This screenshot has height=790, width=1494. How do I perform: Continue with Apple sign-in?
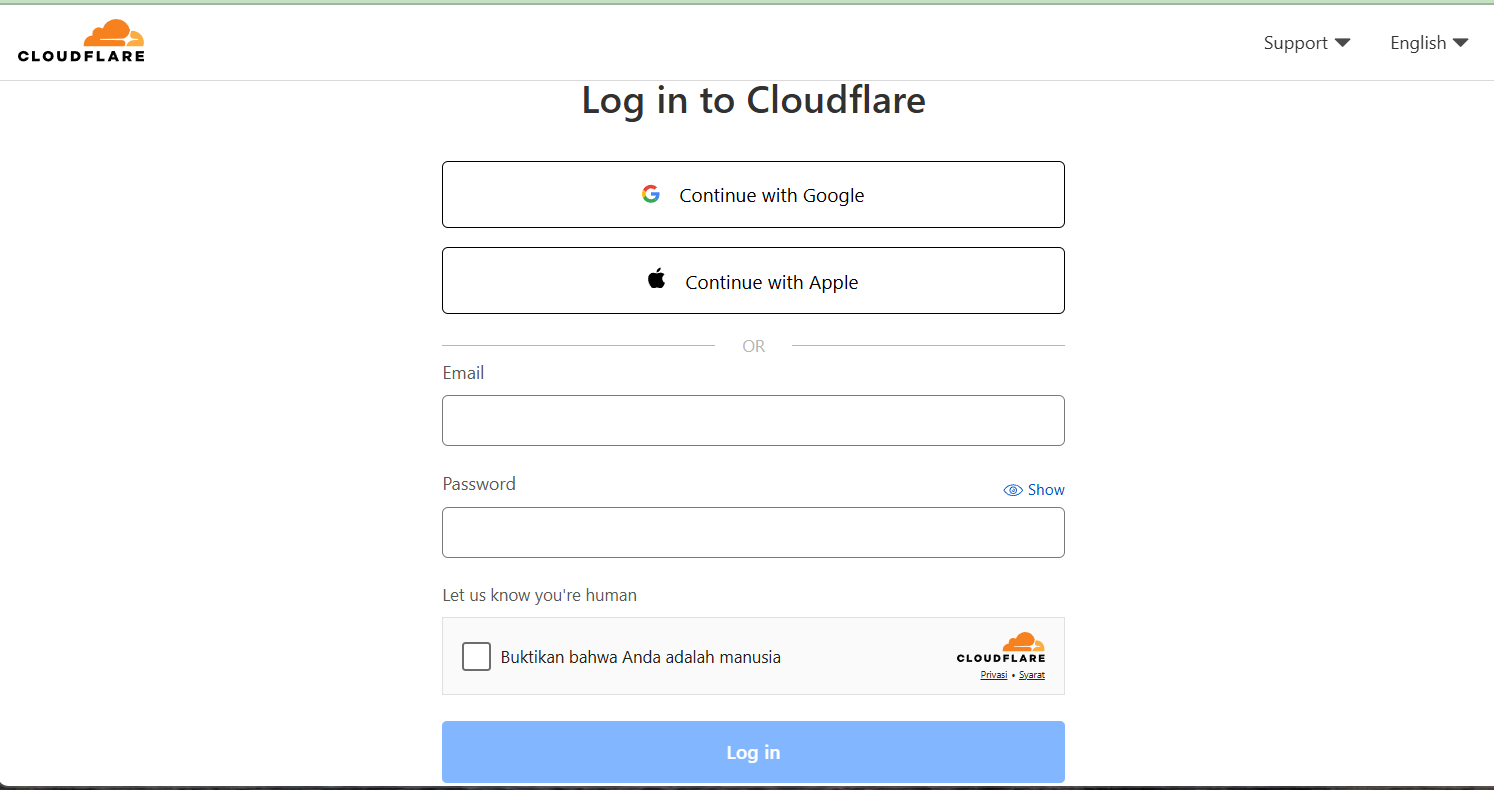coord(753,281)
